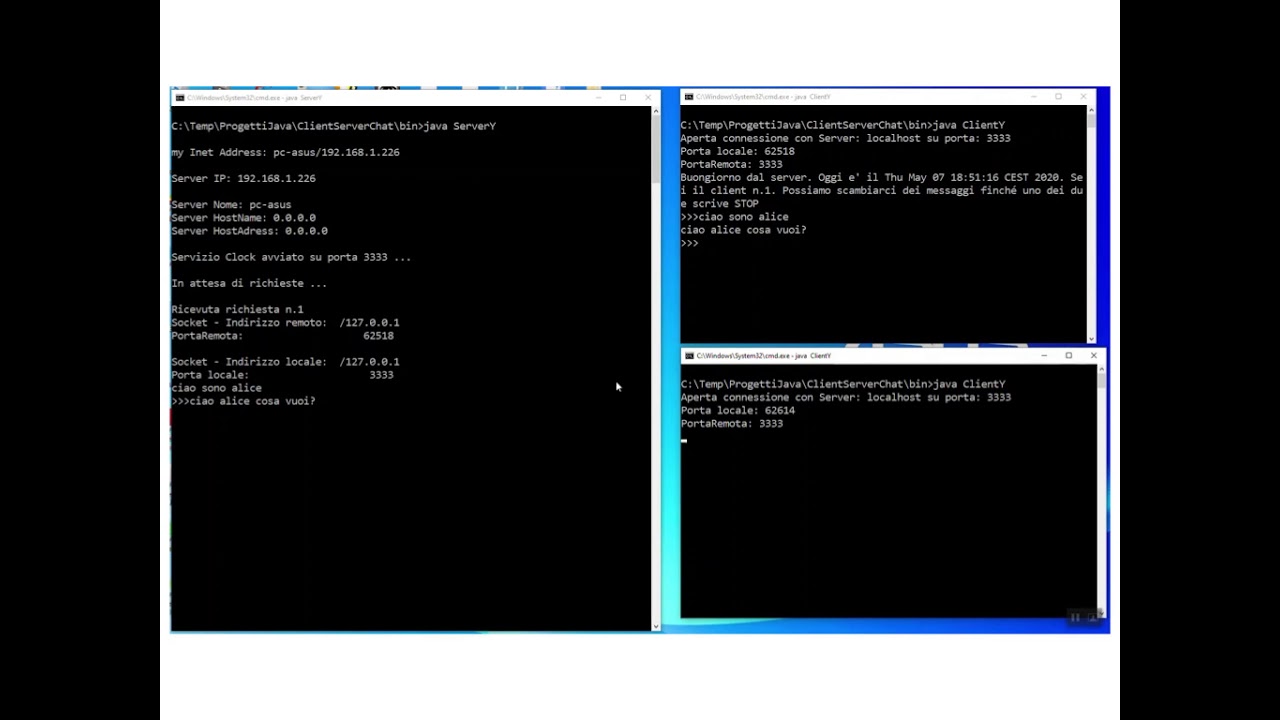Click the cmd icon in the ServerY title bar
Screen dimensions: 1280x720
pyautogui.click(x=179, y=98)
